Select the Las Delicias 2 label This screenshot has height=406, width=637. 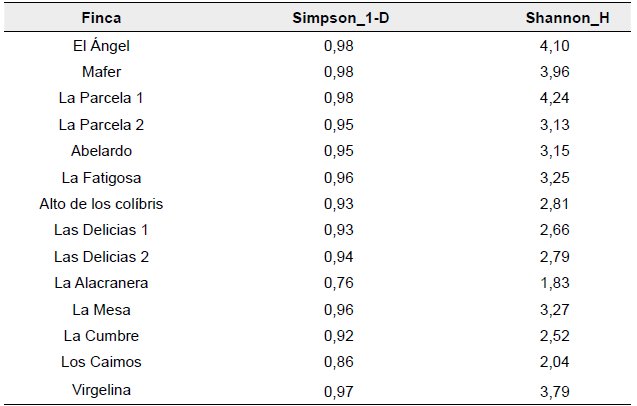pos(101,257)
